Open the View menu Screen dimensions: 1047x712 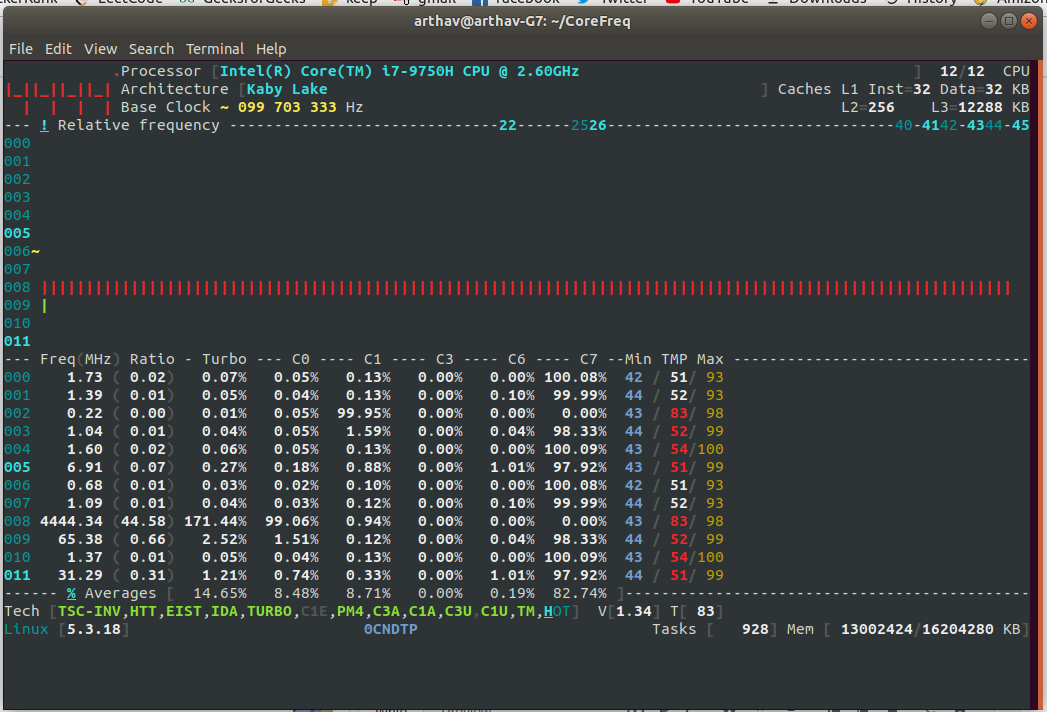(x=100, y=49)
